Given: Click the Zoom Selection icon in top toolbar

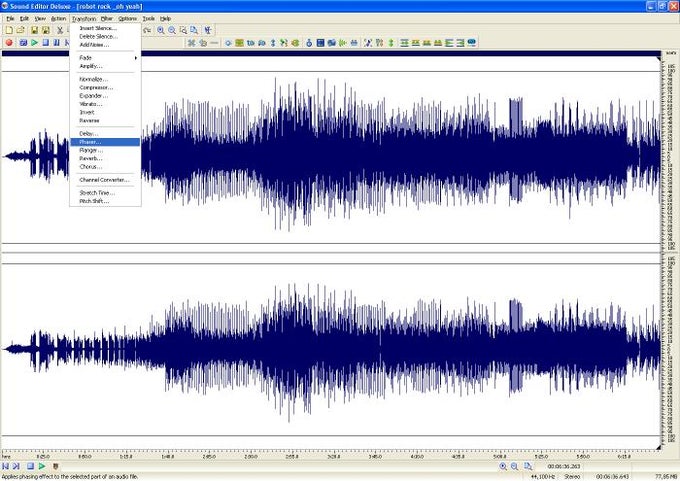Looking at the screenshot, I should click(x=183, y=30).
